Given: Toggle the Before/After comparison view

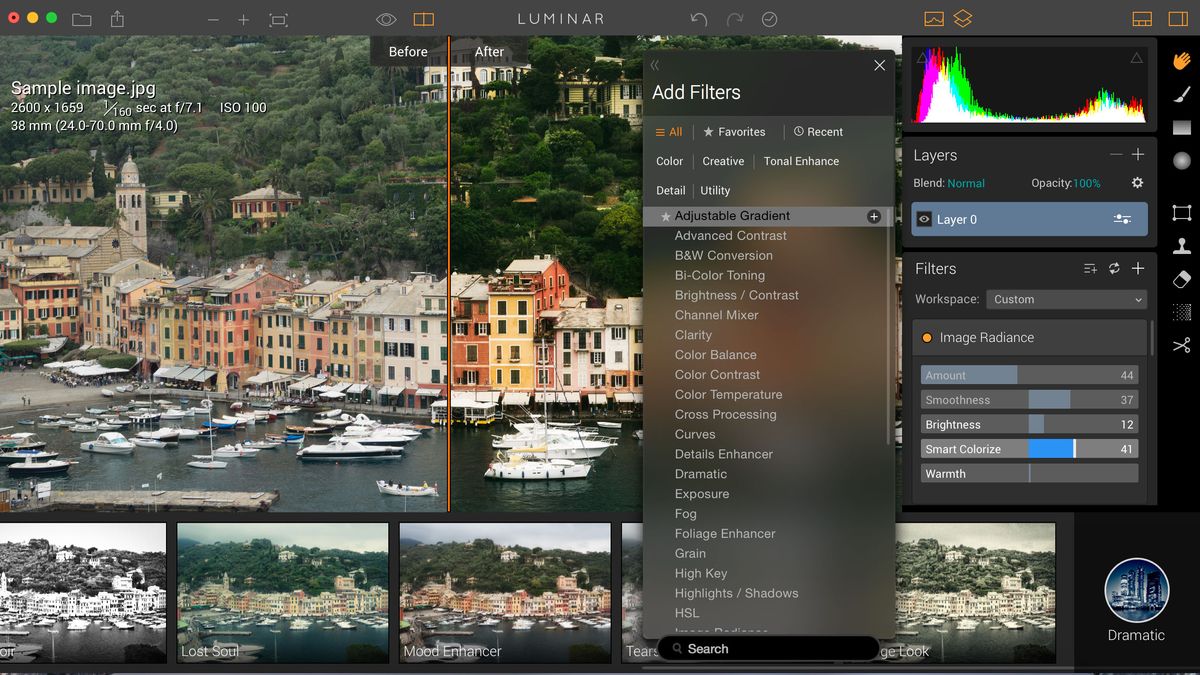Looking at the screenshot, I should pyautogui.click(x=424, y=19).
